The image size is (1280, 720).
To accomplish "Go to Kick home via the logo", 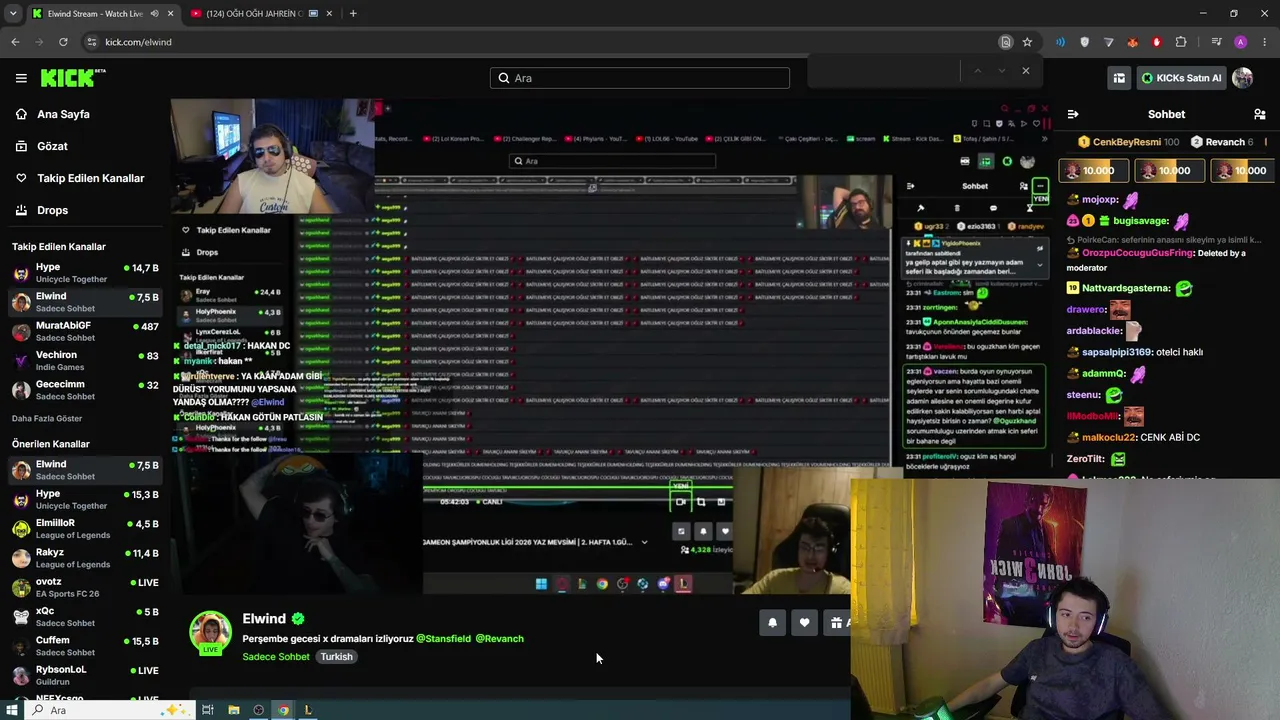I will (x=73, y=78).
